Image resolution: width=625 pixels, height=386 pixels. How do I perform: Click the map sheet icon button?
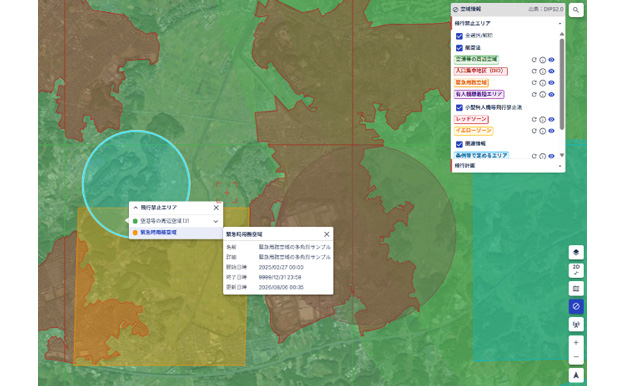tap(576, 288)
